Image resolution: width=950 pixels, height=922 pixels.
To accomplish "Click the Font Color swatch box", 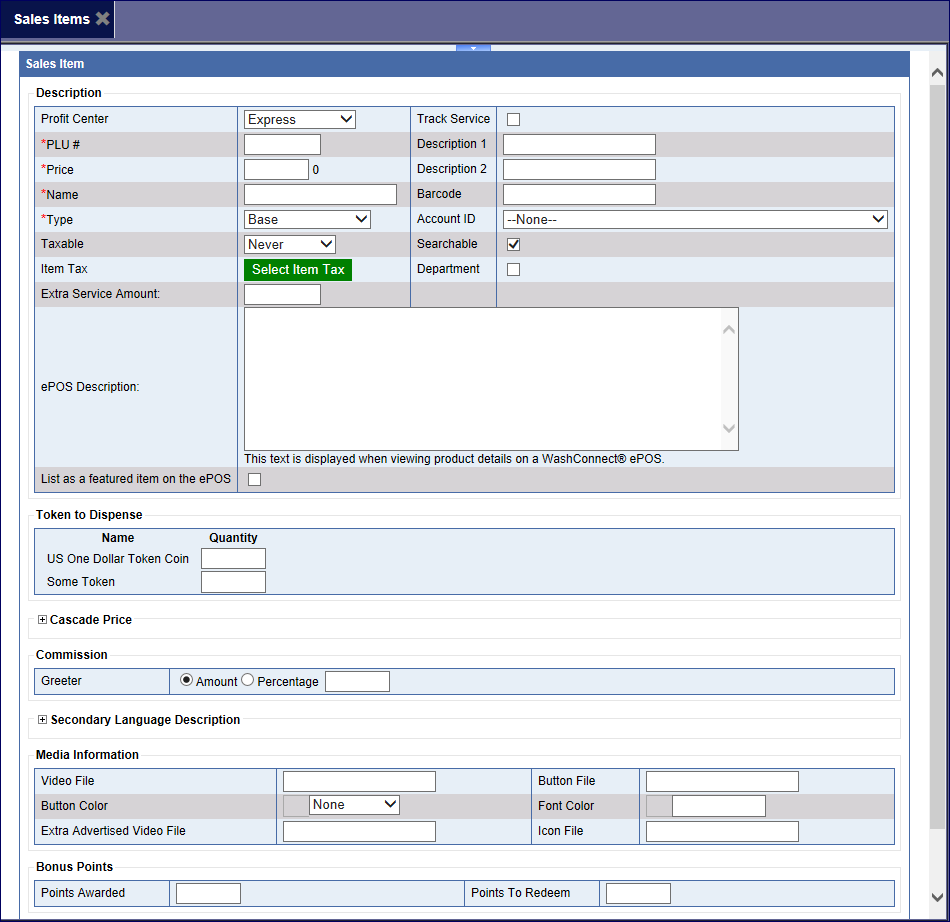I will tap(659, 806).
